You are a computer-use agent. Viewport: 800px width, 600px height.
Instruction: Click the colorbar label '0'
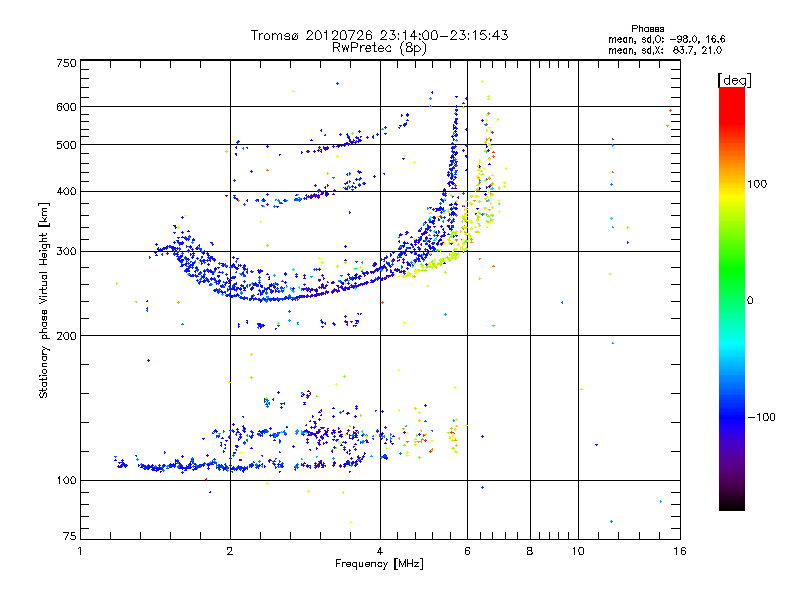click(x=749, y=301)
